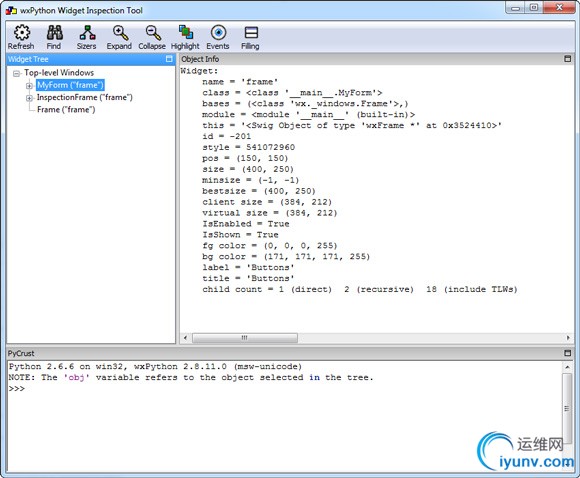This screenshot has width=580, height=478.
Task: Toggle the Filling pane icon
Action: [x=251, y=33]
